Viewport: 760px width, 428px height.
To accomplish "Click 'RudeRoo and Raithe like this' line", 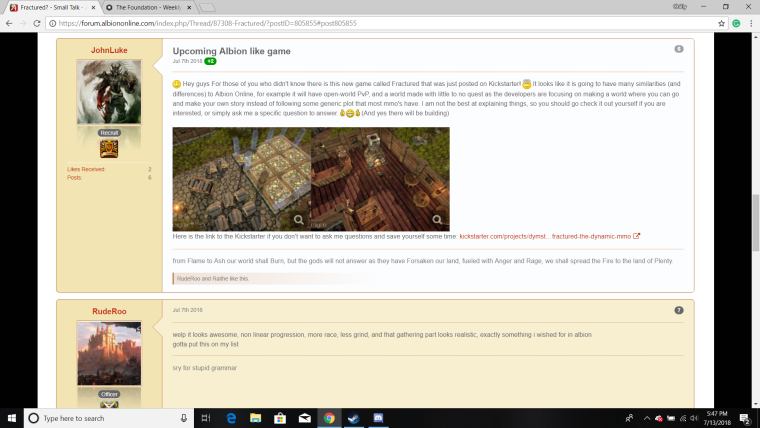I will point(213,279).
